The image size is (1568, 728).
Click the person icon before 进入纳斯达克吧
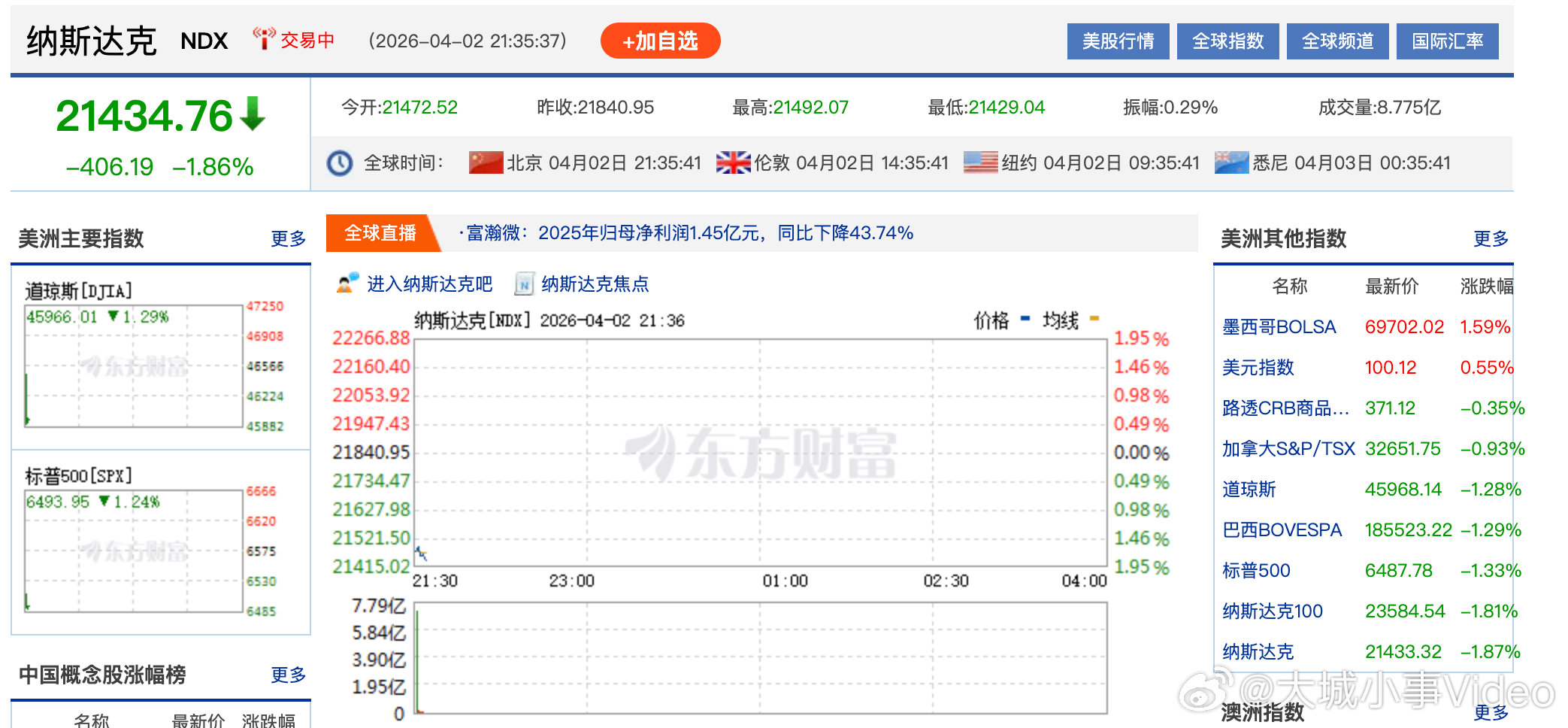pos(346,284)
